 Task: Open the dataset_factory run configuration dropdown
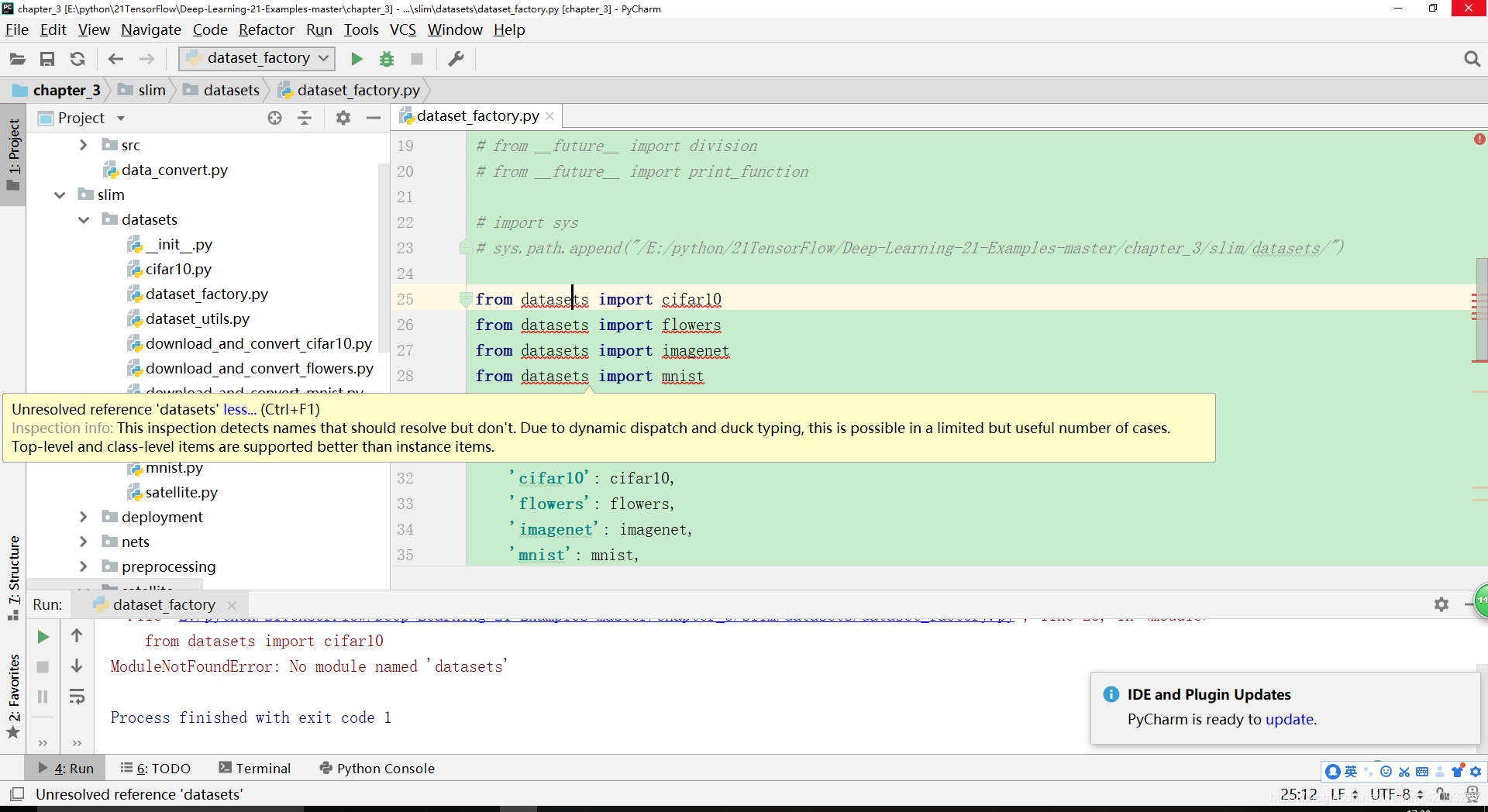(324, 58)
